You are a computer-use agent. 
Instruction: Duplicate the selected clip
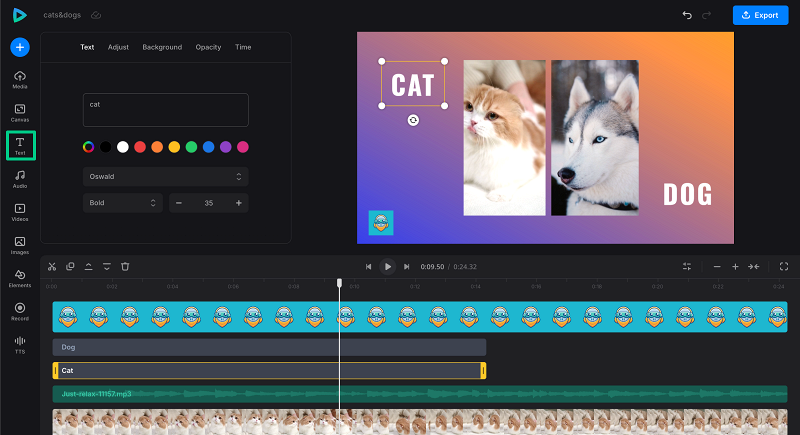(x=70, y=267)
